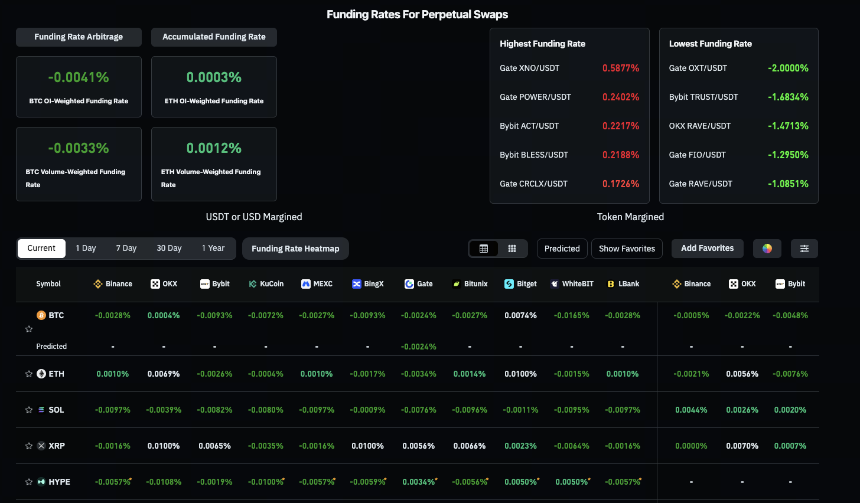This screenshot has height=503, width=860.
Task: Open the color palette picker
Action: [767, 248]
